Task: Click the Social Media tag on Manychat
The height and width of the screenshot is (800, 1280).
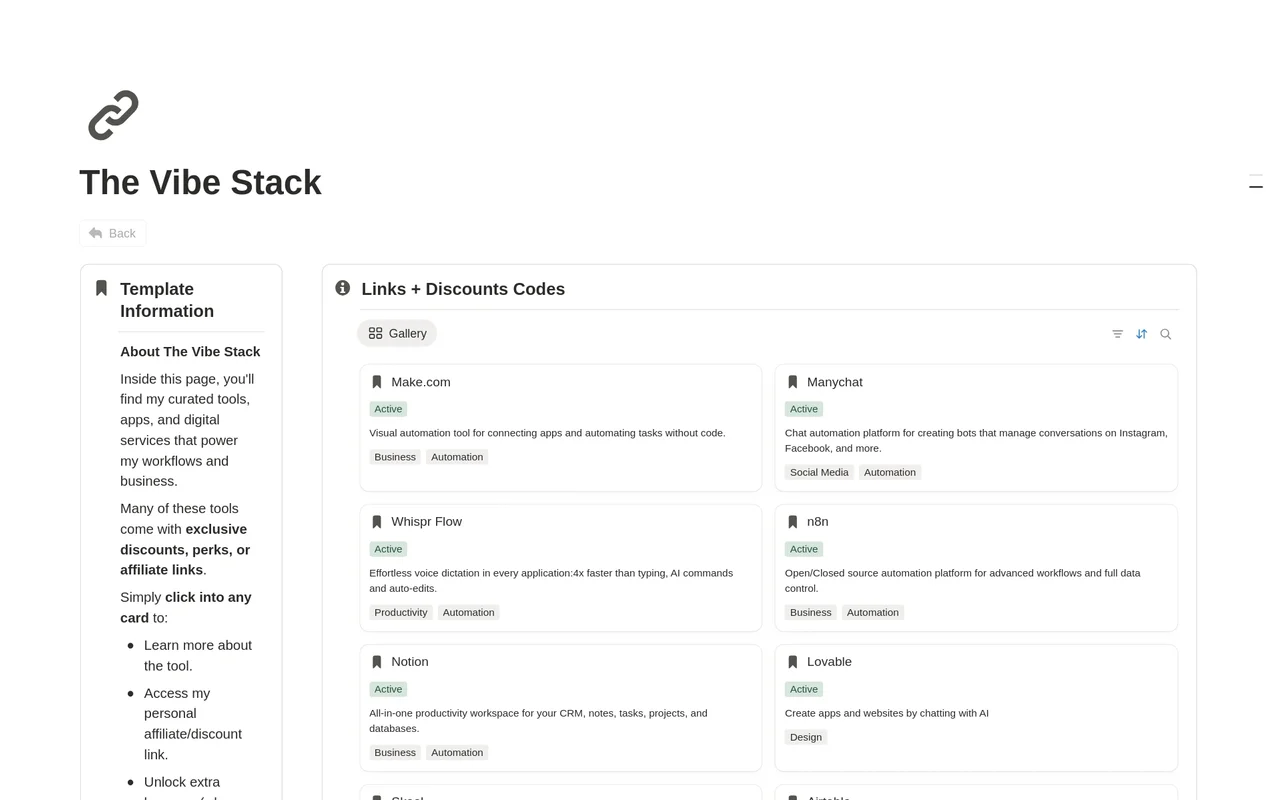Action: point(819,472)
